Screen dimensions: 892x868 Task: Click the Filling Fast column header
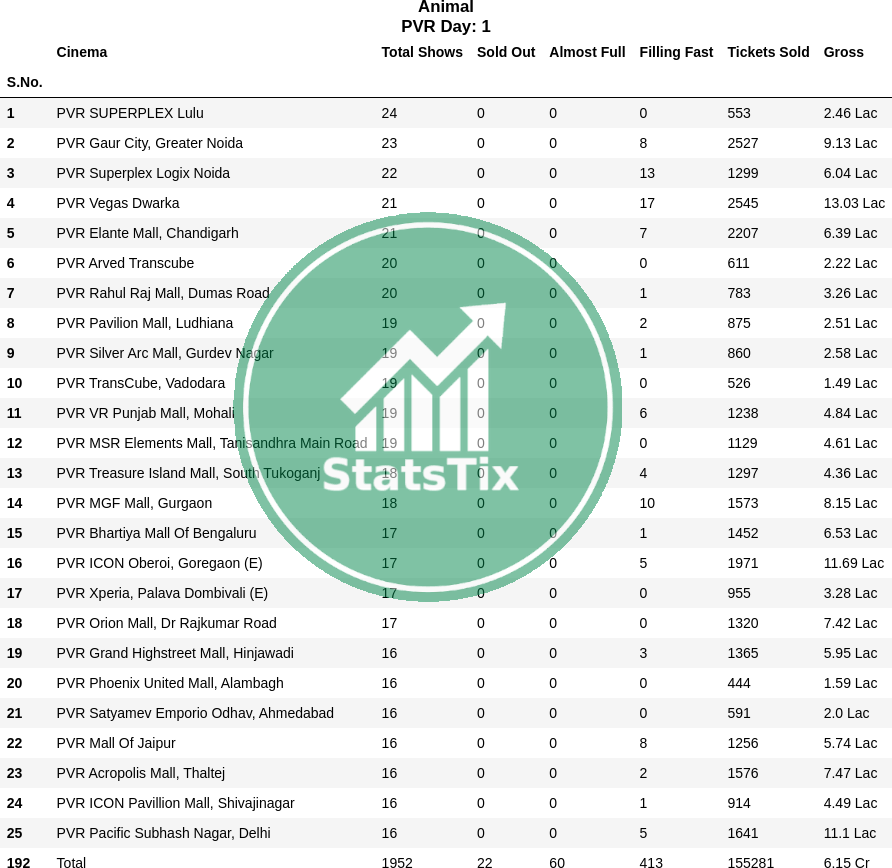[676, 52]
